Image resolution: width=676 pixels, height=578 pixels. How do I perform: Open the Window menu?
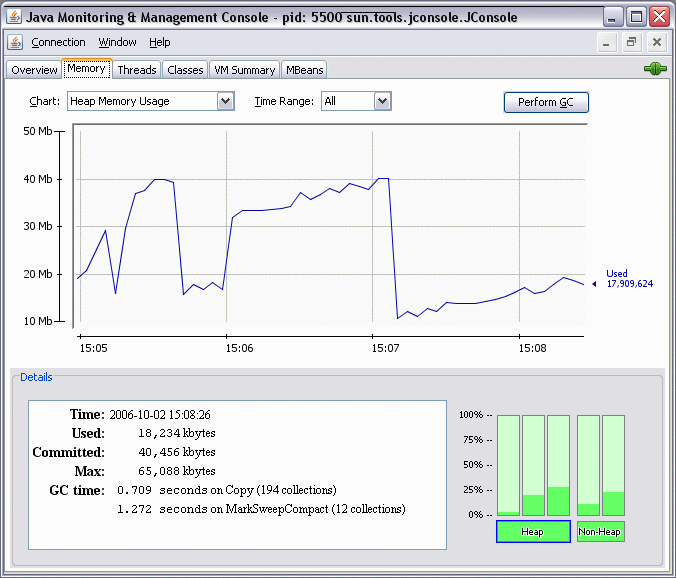coord(117,42)
